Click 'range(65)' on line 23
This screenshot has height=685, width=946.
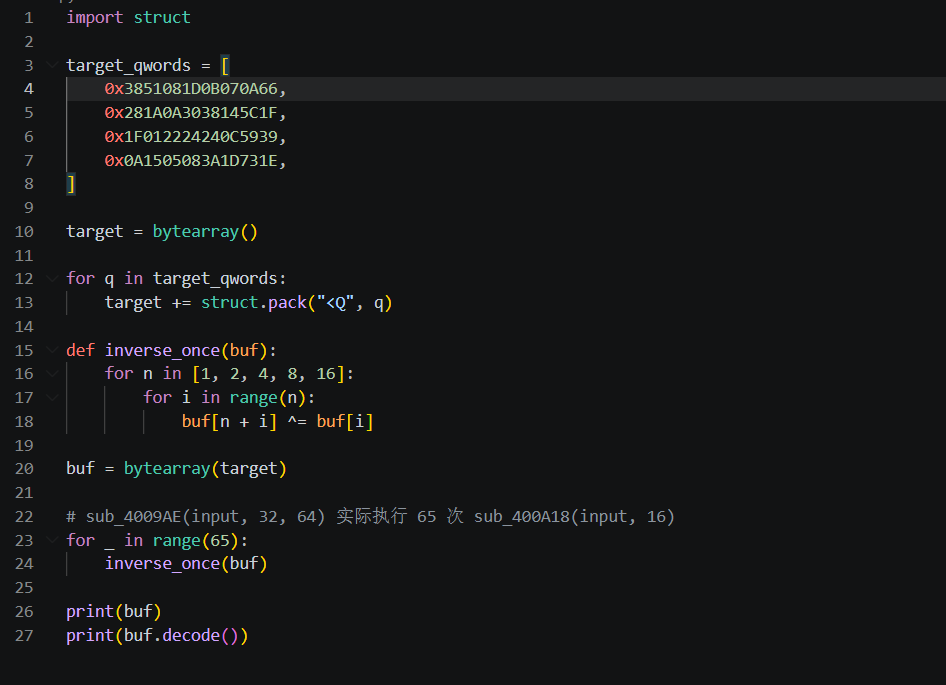click(195, 540)
